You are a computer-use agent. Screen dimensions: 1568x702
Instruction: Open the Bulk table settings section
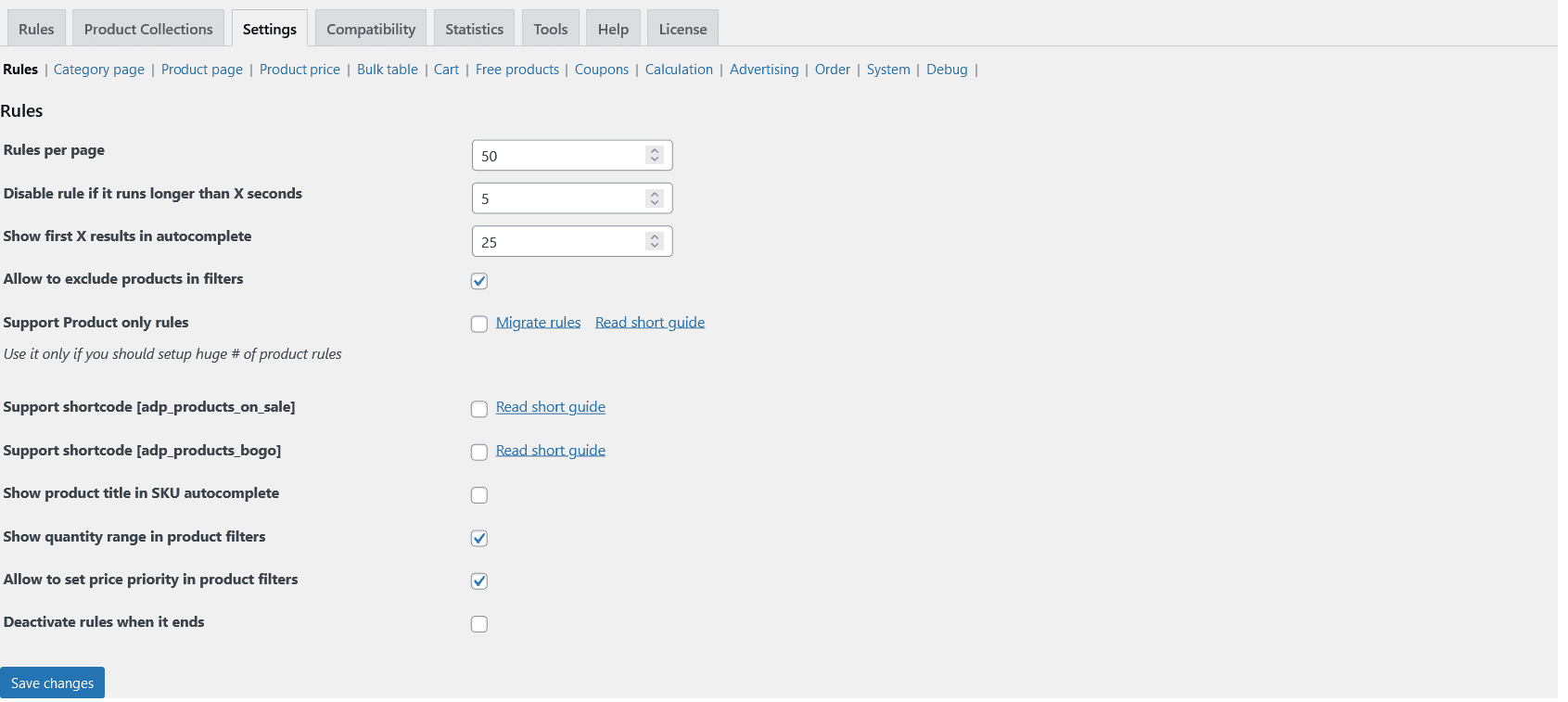coord(388,70)
